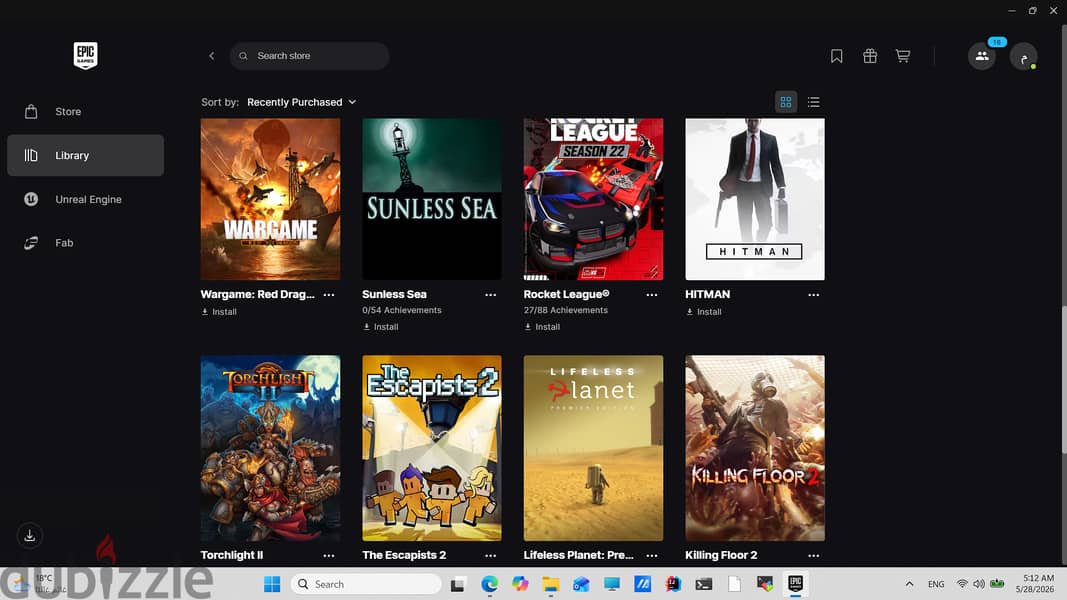Click the Windows taskbar Search box
Screen dimensions: 1067x600
point(366,584)
